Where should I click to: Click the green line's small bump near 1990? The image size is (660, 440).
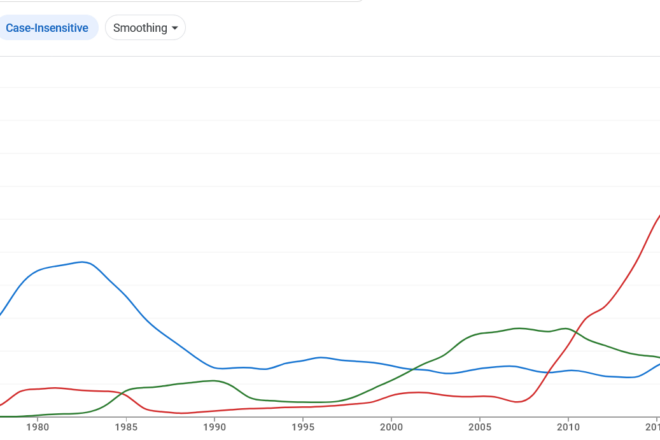pos(212,381)
